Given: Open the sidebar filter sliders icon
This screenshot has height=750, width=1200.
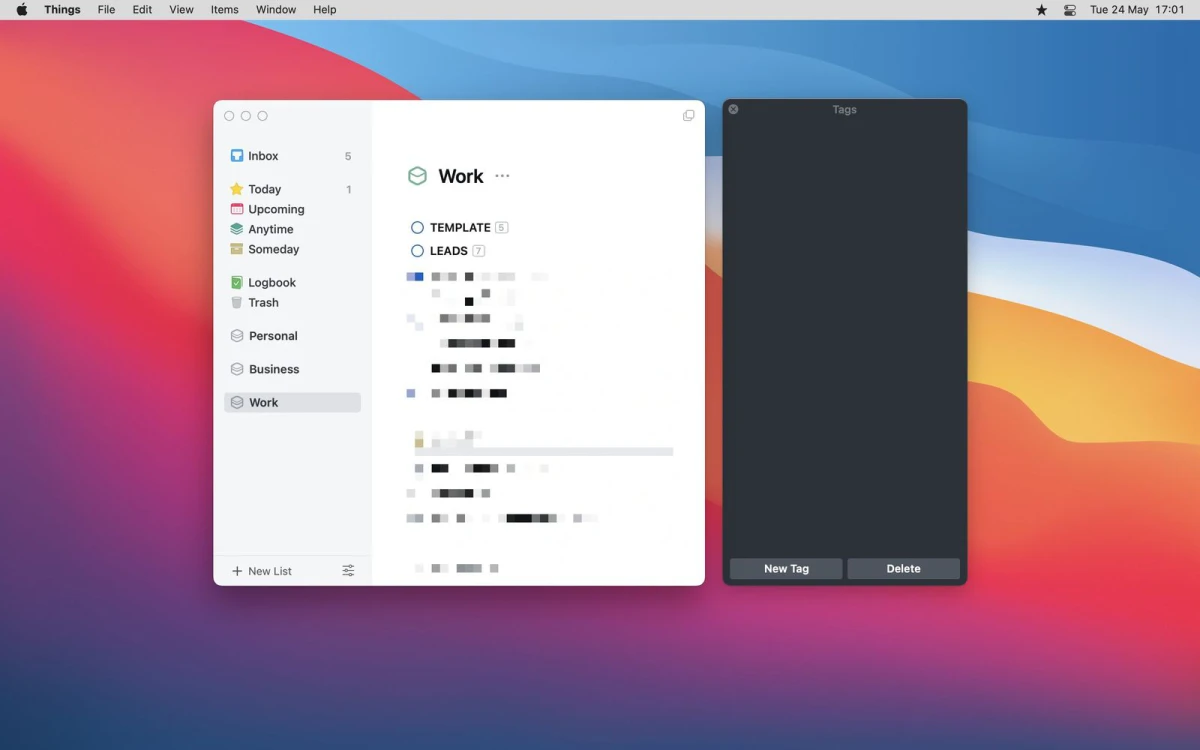Looking at the screenshot, I should [x=348, y=570].
